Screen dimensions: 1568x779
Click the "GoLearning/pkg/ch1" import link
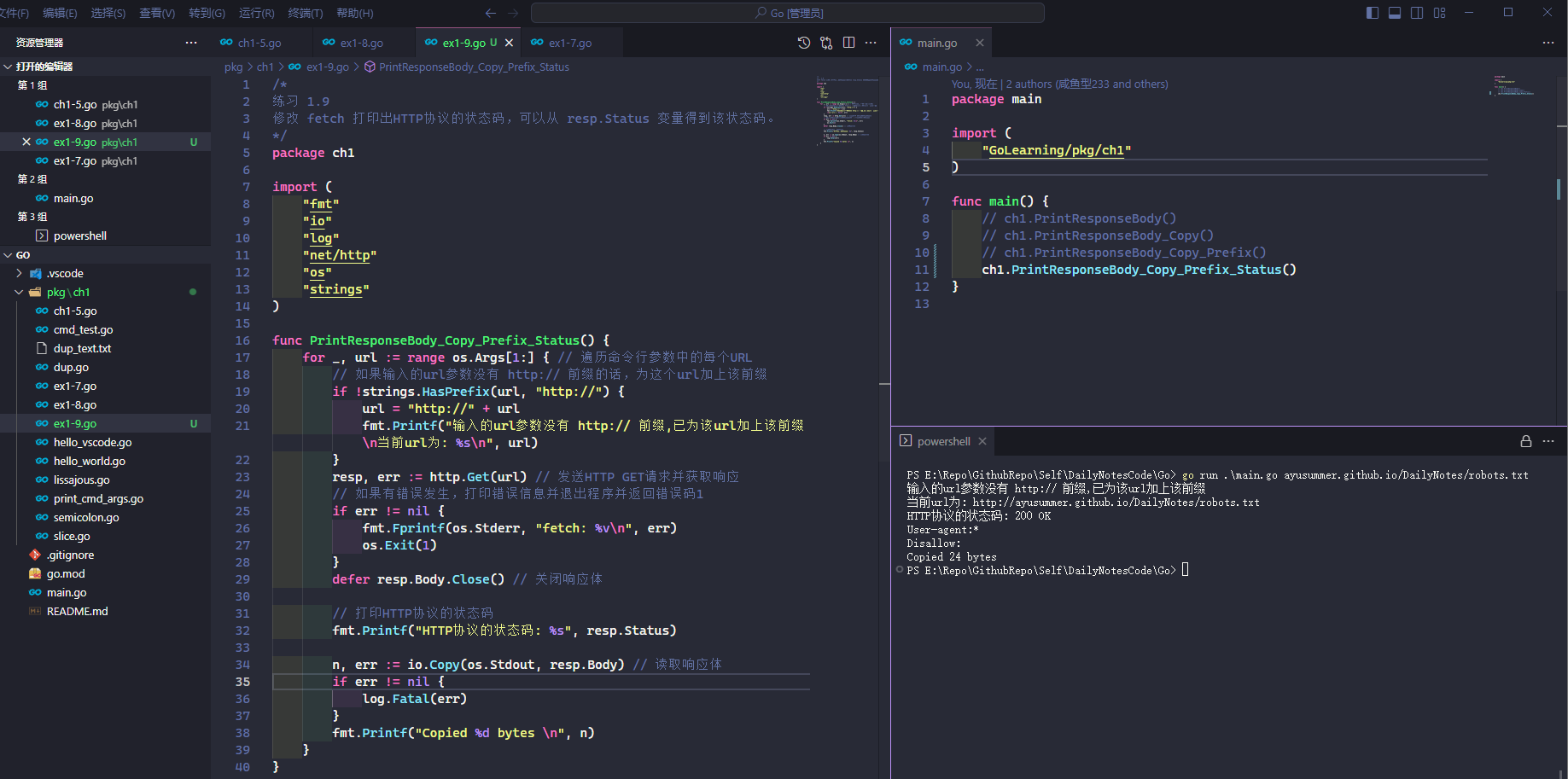(1056, 150)
